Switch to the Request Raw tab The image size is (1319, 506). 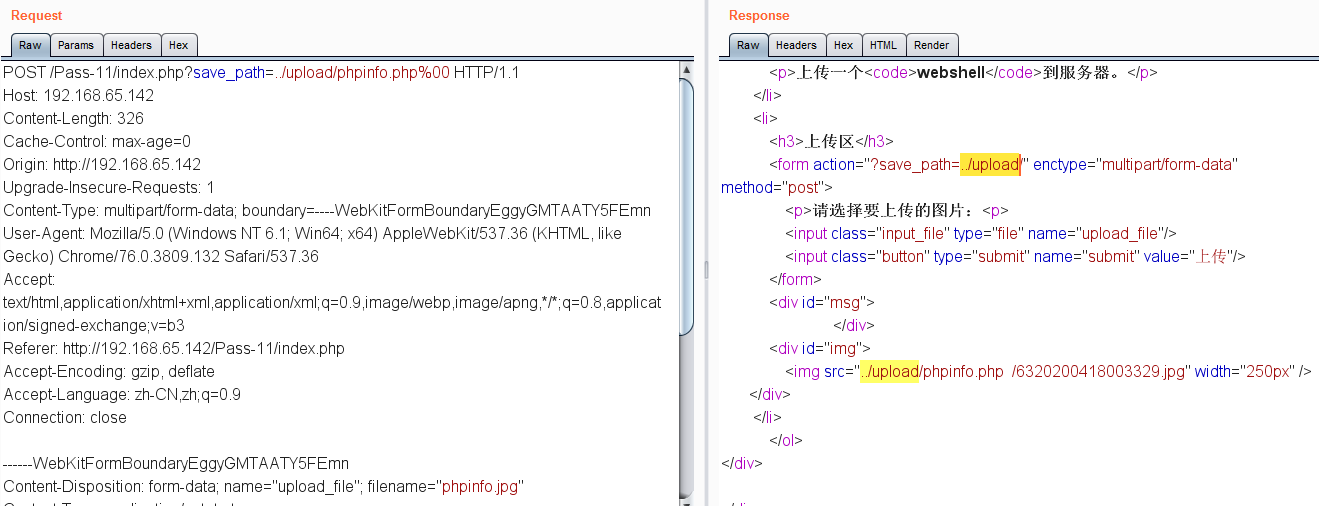click(30, 45)
